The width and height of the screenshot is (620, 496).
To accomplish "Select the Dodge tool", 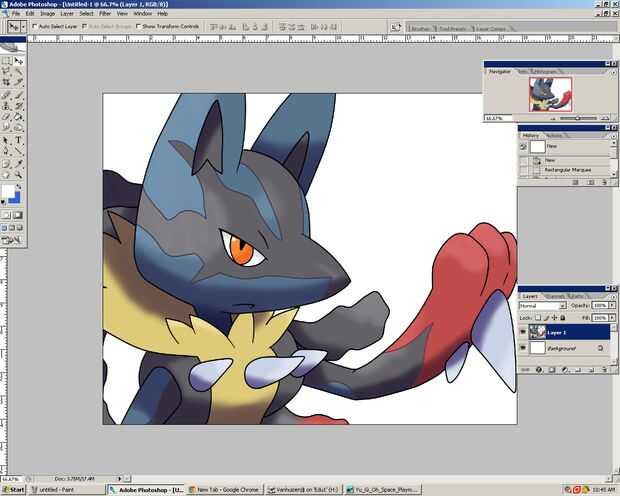I will click(x=19, y=127).
